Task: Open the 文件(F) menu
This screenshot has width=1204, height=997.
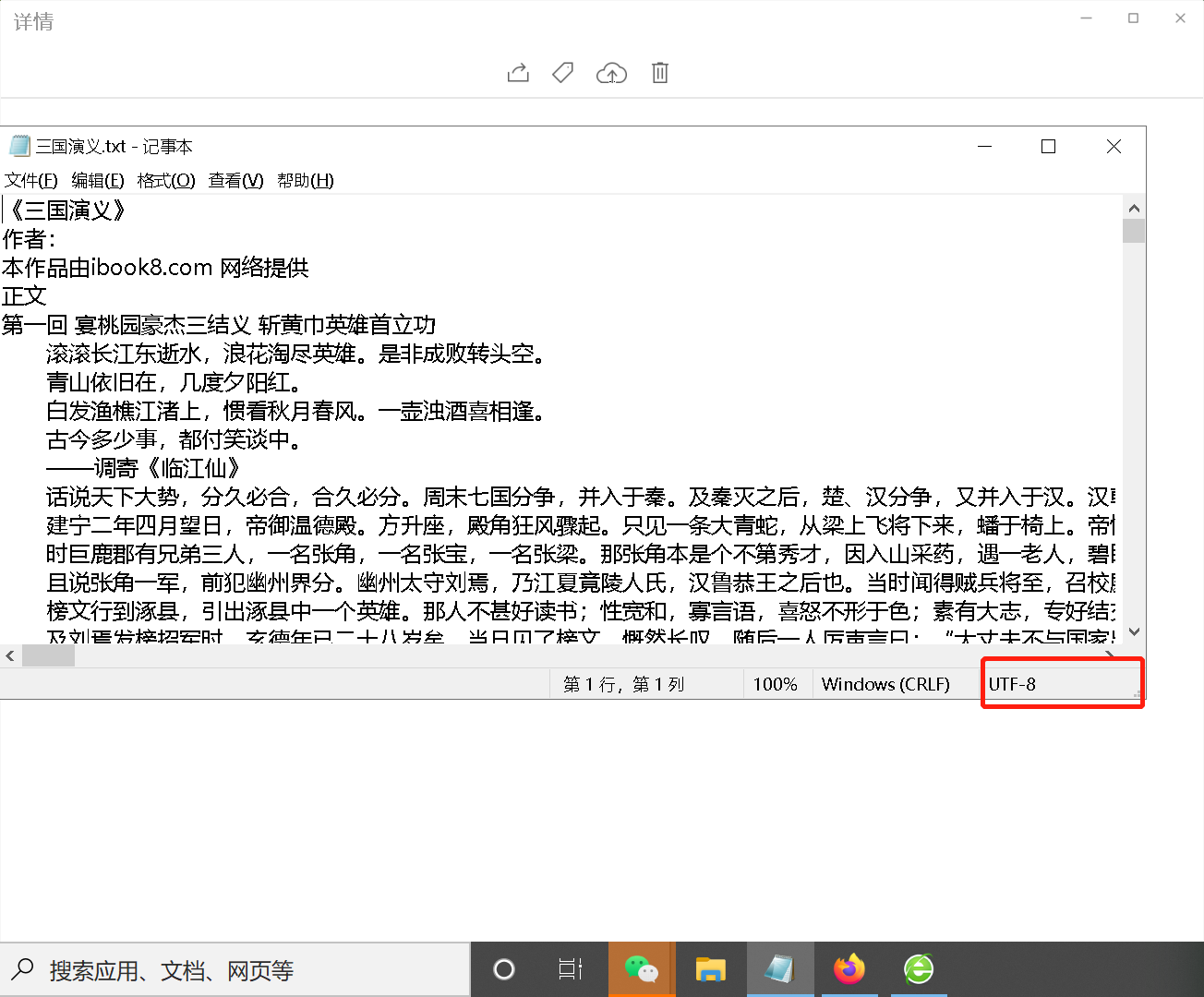Action: pyautogui.click(x=30, y=180)
